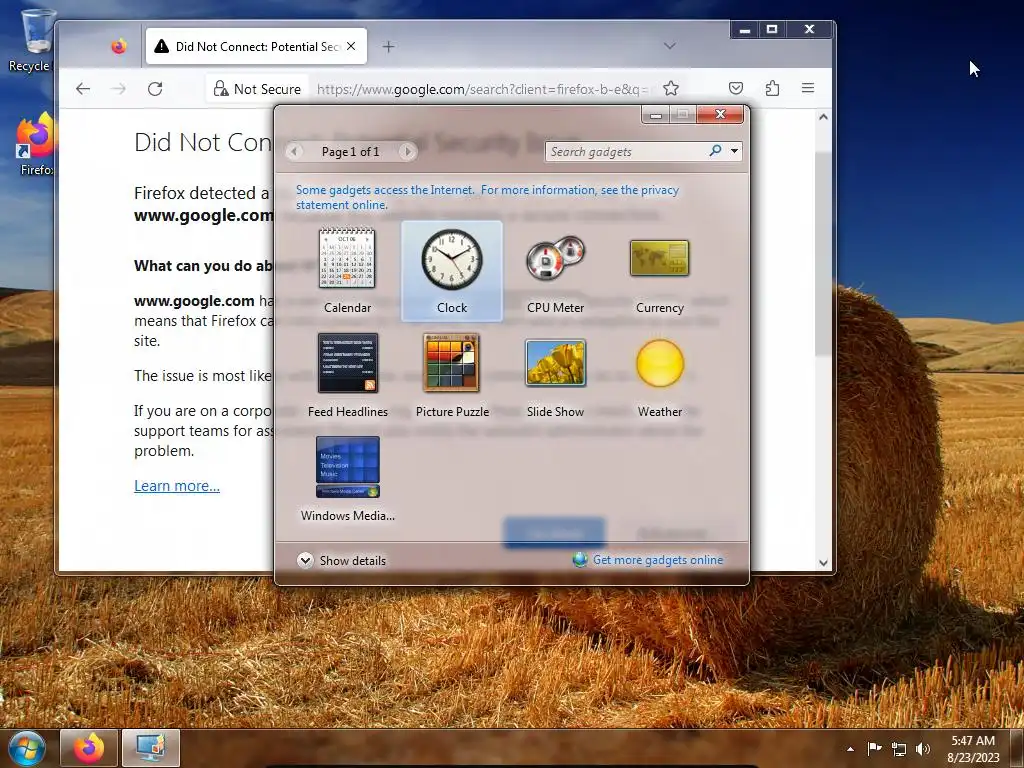Select the Slide Show gadget
Screen dimensions: 1024x768
(555, 375)
